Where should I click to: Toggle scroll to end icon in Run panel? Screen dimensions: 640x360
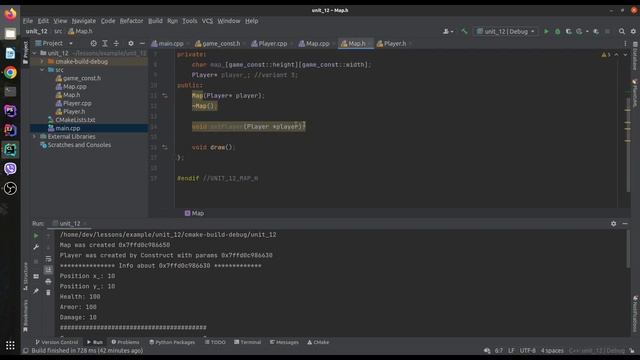tap(48, 270)
